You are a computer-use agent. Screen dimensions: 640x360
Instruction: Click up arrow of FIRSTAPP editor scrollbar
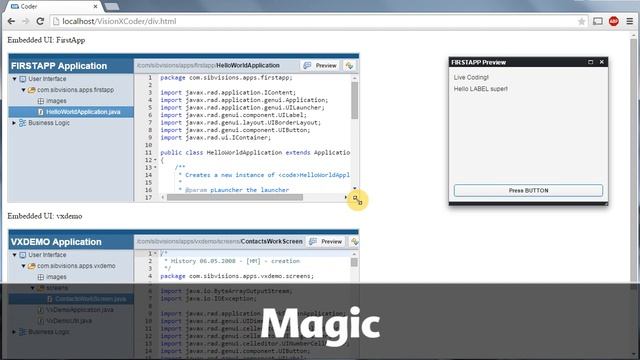point(354,78)
